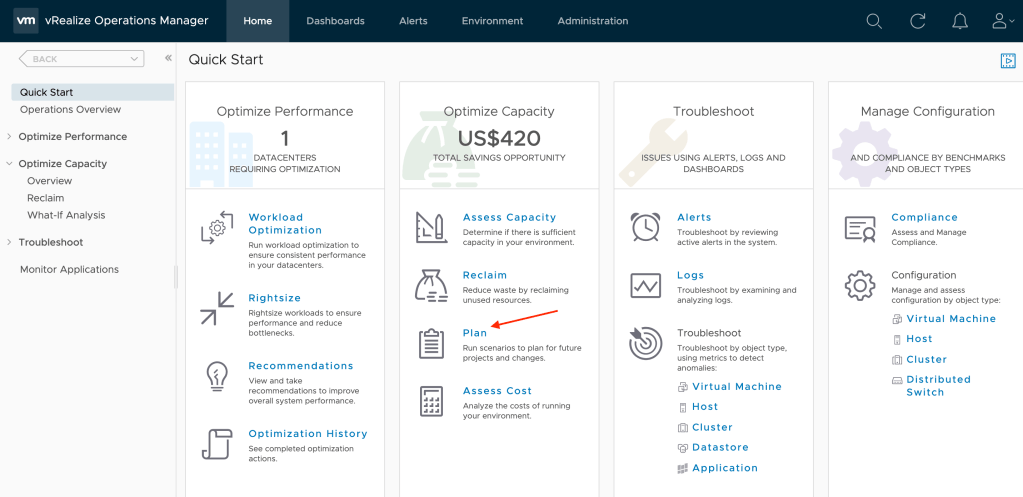
Task: Select What-If Analysis in sidebar
Action: coord(66,215)
